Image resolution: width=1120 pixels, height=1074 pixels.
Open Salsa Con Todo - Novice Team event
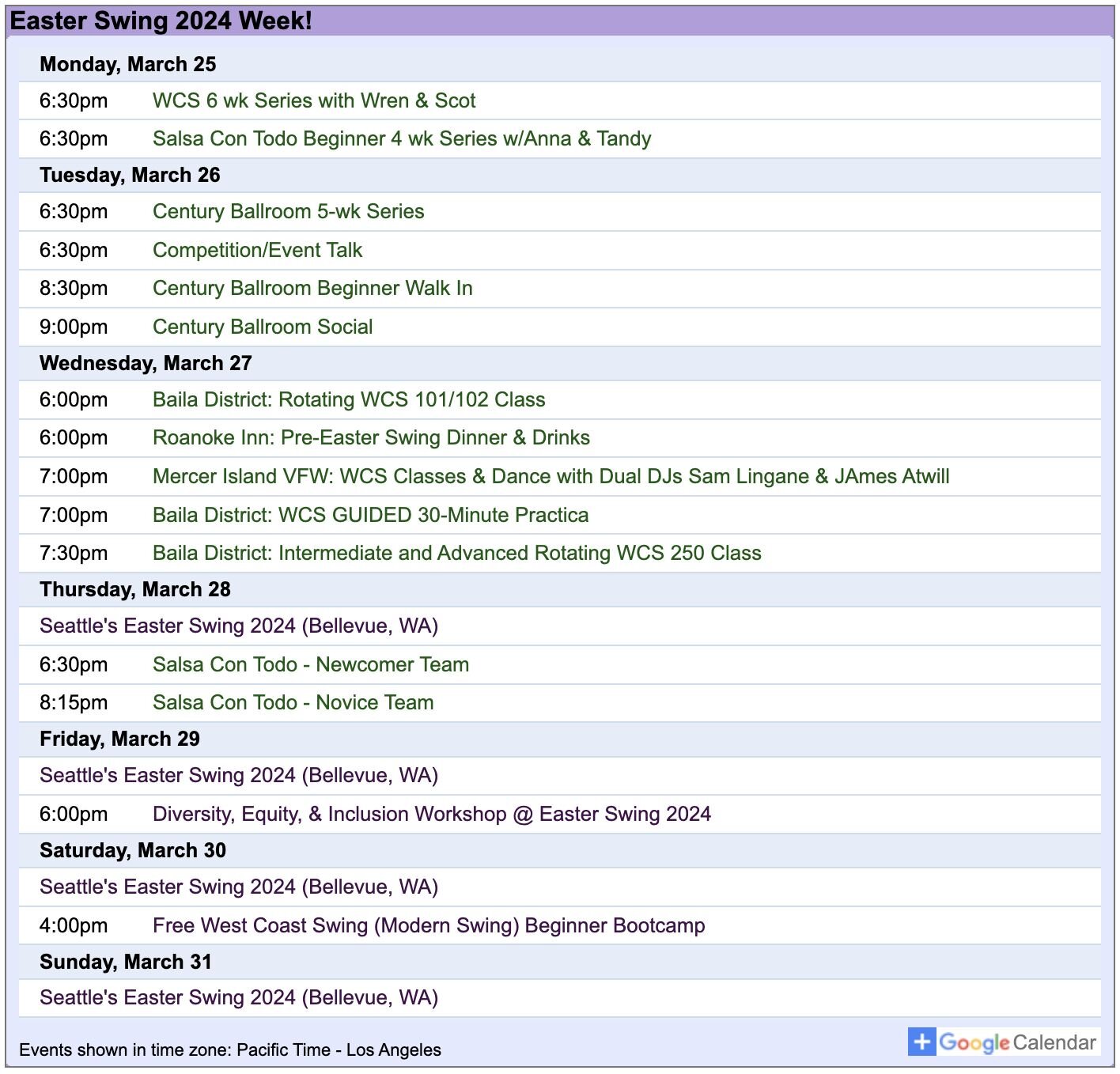[293, 702]
